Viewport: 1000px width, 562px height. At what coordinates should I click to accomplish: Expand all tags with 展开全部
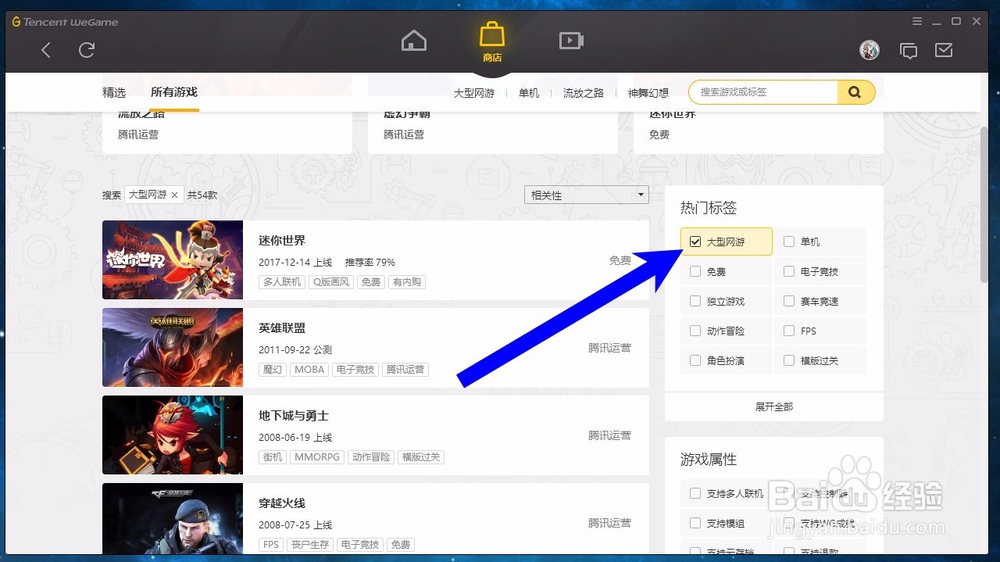click(x=774, y=406)
